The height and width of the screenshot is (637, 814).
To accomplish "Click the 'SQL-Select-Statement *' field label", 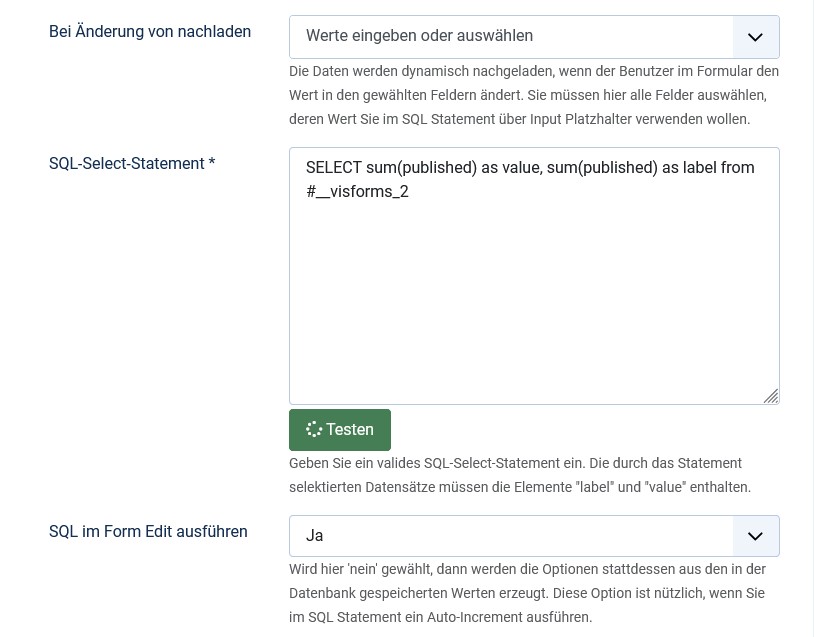I will [132, 163].
